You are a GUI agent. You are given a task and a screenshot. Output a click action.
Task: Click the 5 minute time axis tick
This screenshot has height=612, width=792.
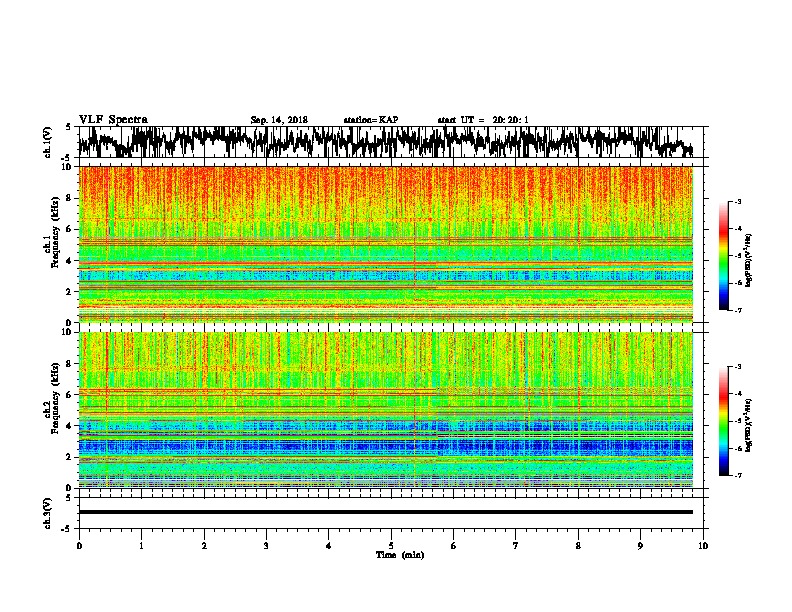pyautogui.click(x=391, y=546)
